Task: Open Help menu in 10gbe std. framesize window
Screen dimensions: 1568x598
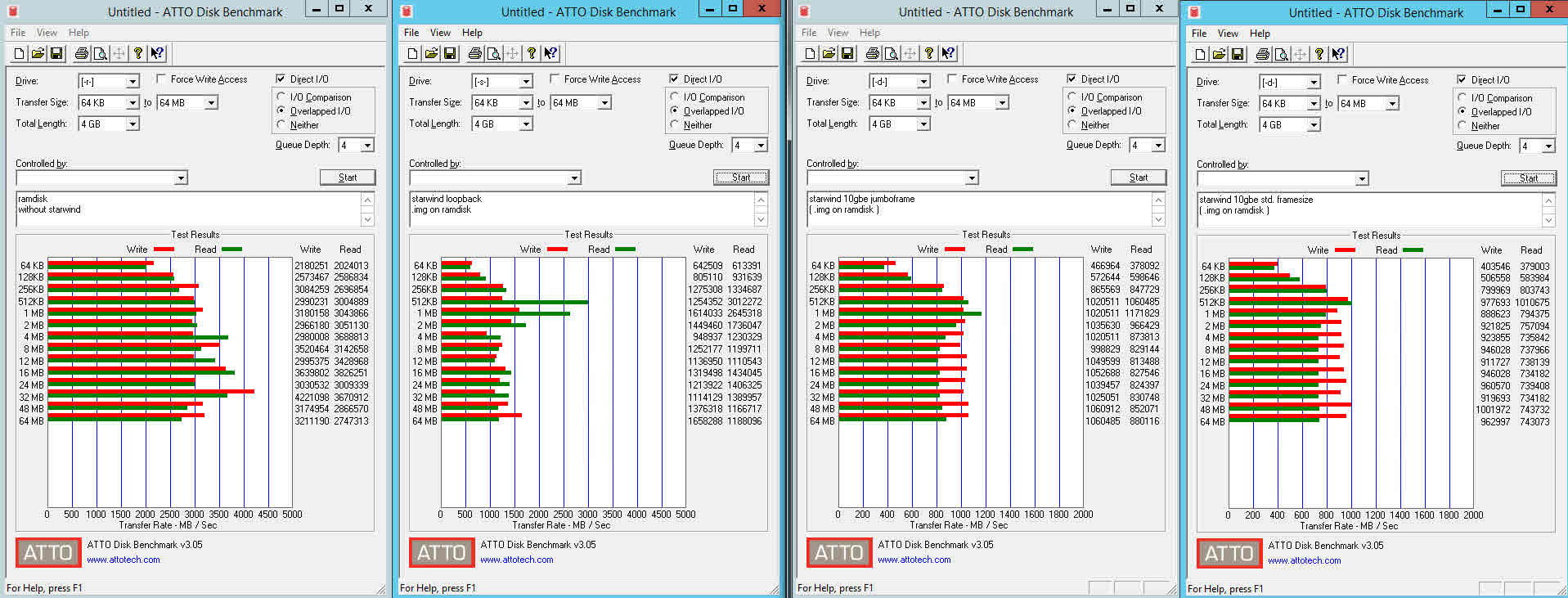Action: 1260,34
